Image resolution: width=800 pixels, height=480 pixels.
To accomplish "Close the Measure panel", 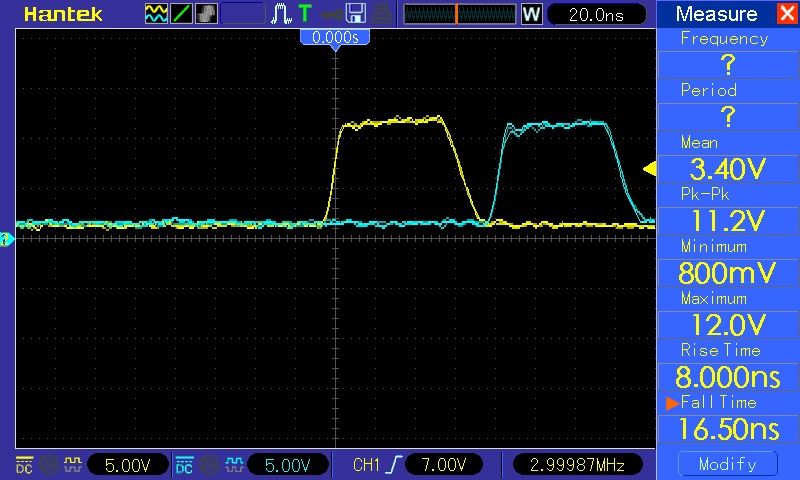I will pyautogui.click(x=787, y=13).
